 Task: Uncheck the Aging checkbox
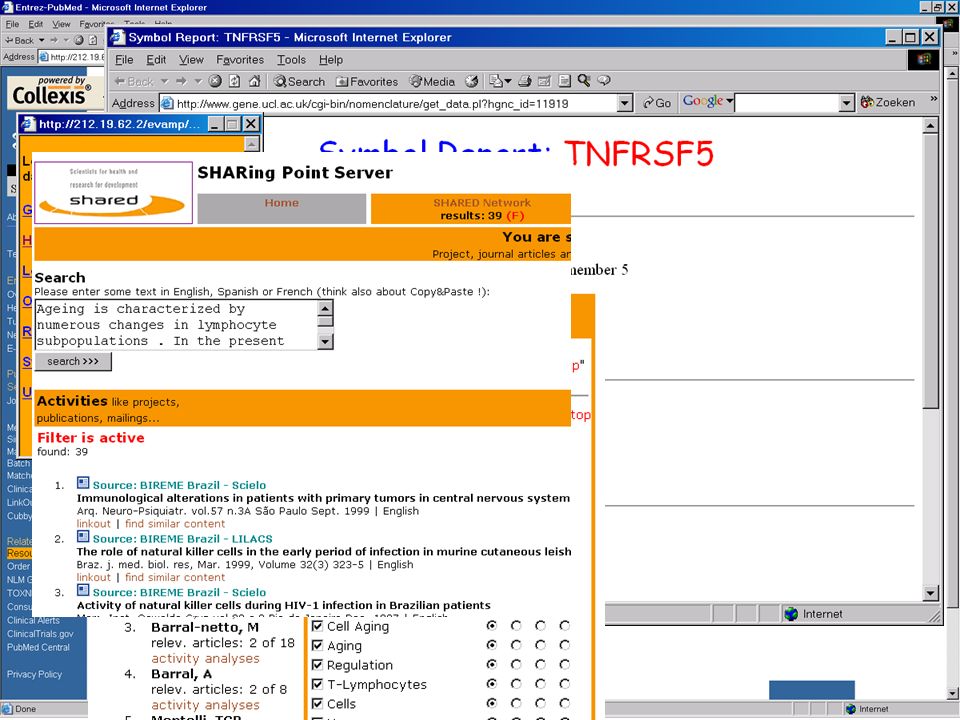point(317,645)
